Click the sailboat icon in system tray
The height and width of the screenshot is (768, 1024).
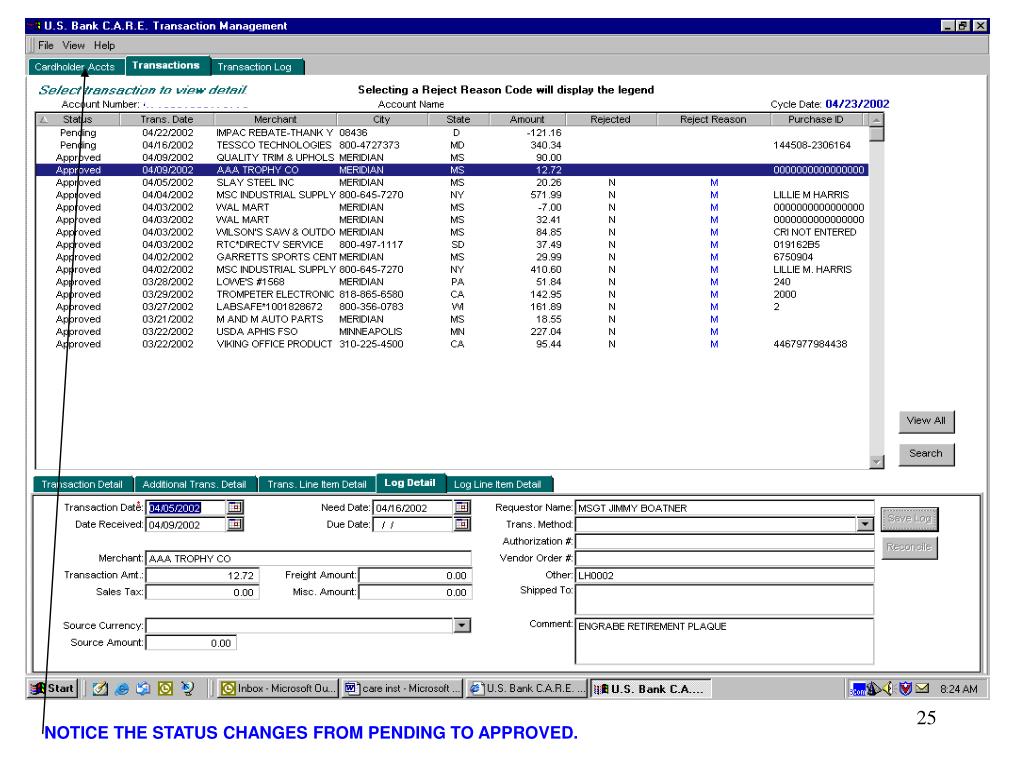click(x=873, y=688)
